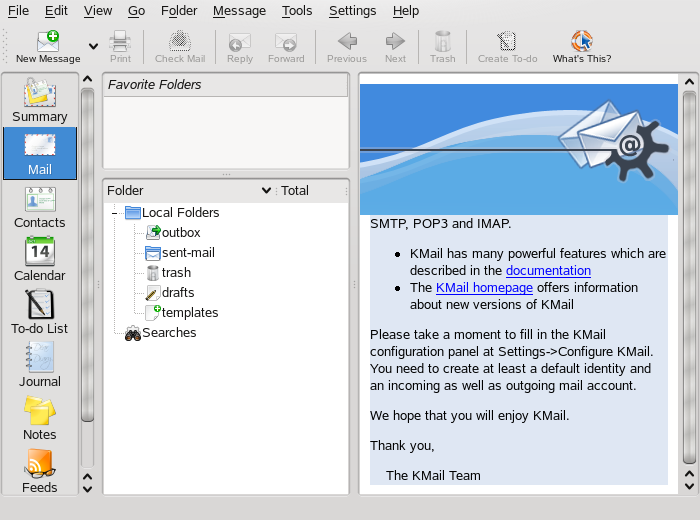700x520 pixels.
Task: Open the KMail homepage link
Action: 484,287
